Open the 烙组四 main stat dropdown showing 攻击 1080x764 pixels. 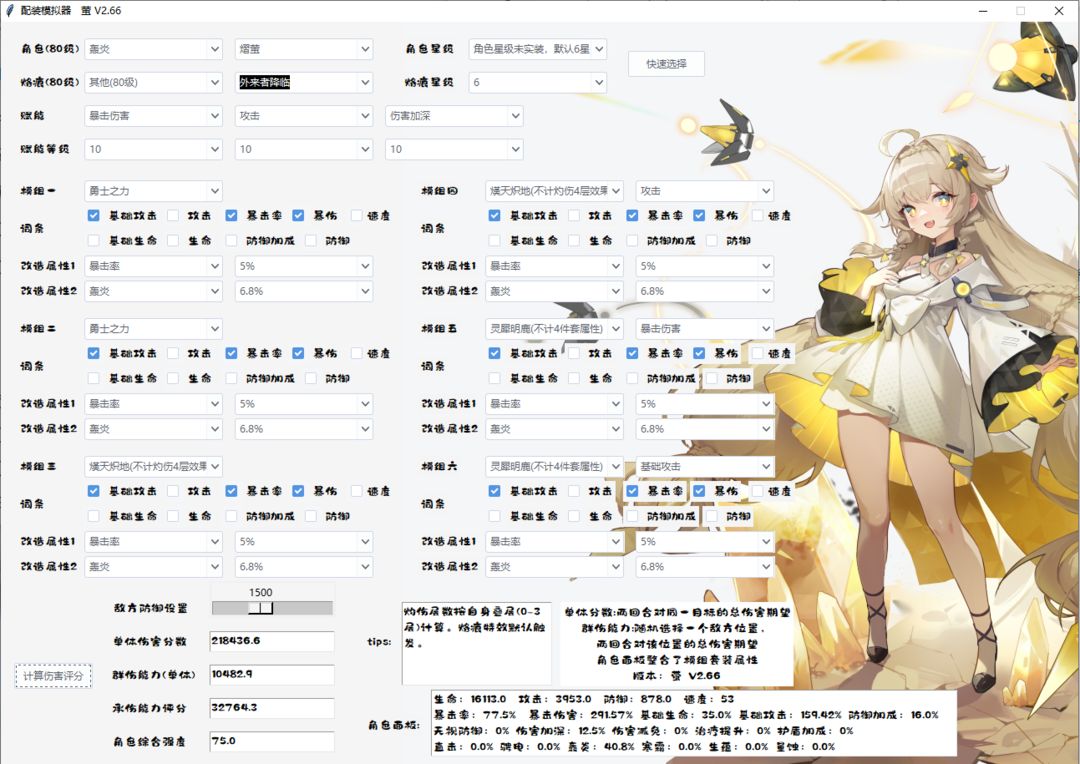click(705, 191)
